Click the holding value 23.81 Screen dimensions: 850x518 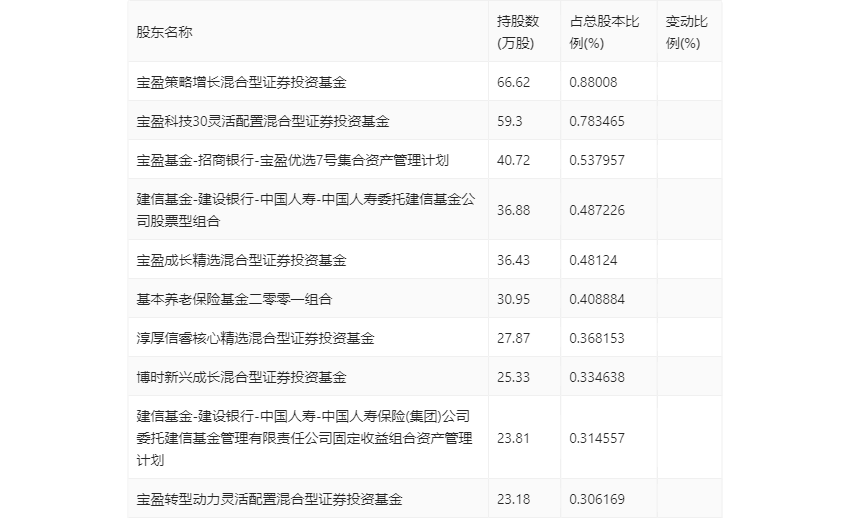513,438
